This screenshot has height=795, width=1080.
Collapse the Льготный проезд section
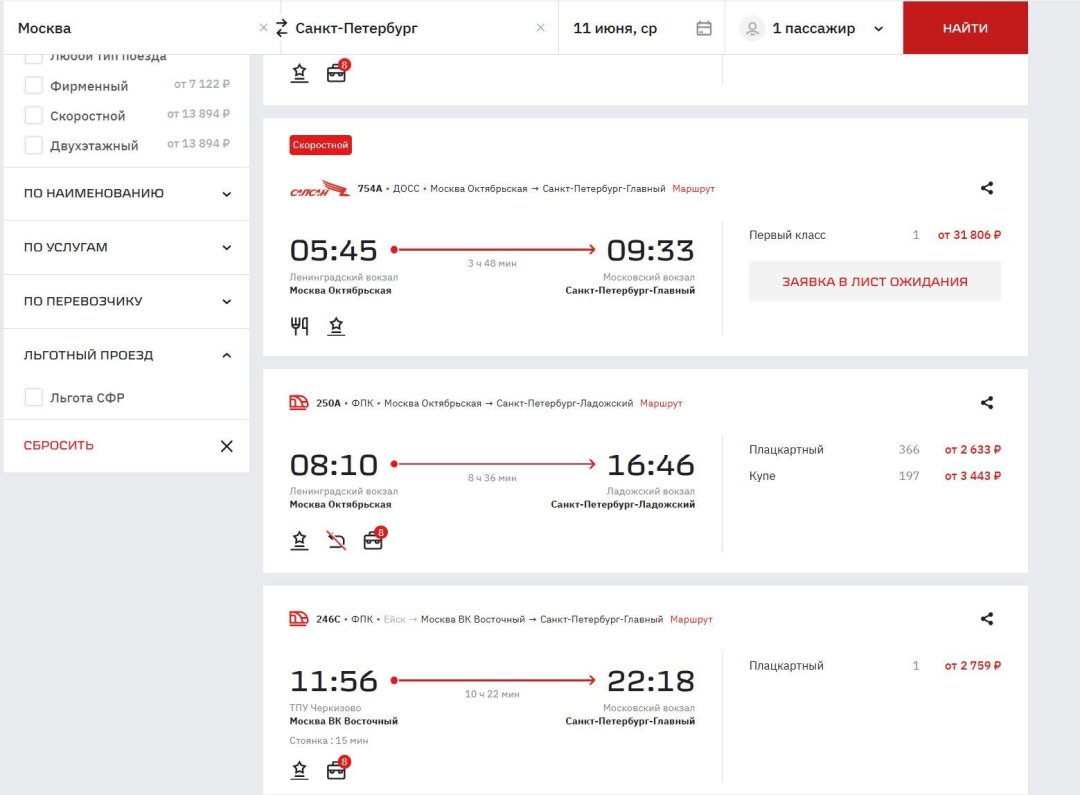click(x=226, y=355)
